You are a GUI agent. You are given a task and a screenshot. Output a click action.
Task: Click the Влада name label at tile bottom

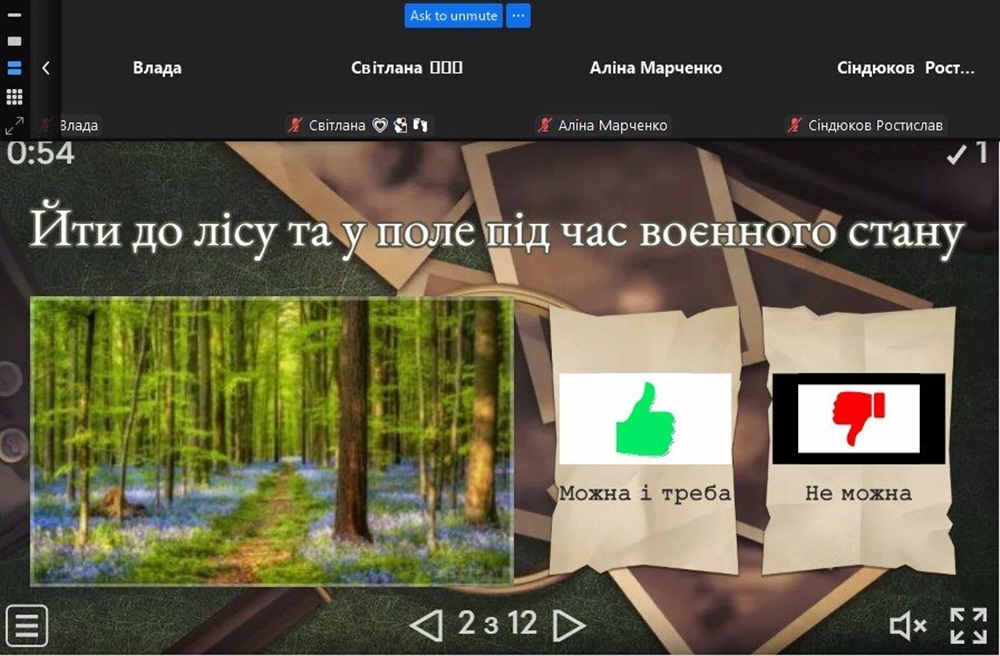tap(78, 126)
